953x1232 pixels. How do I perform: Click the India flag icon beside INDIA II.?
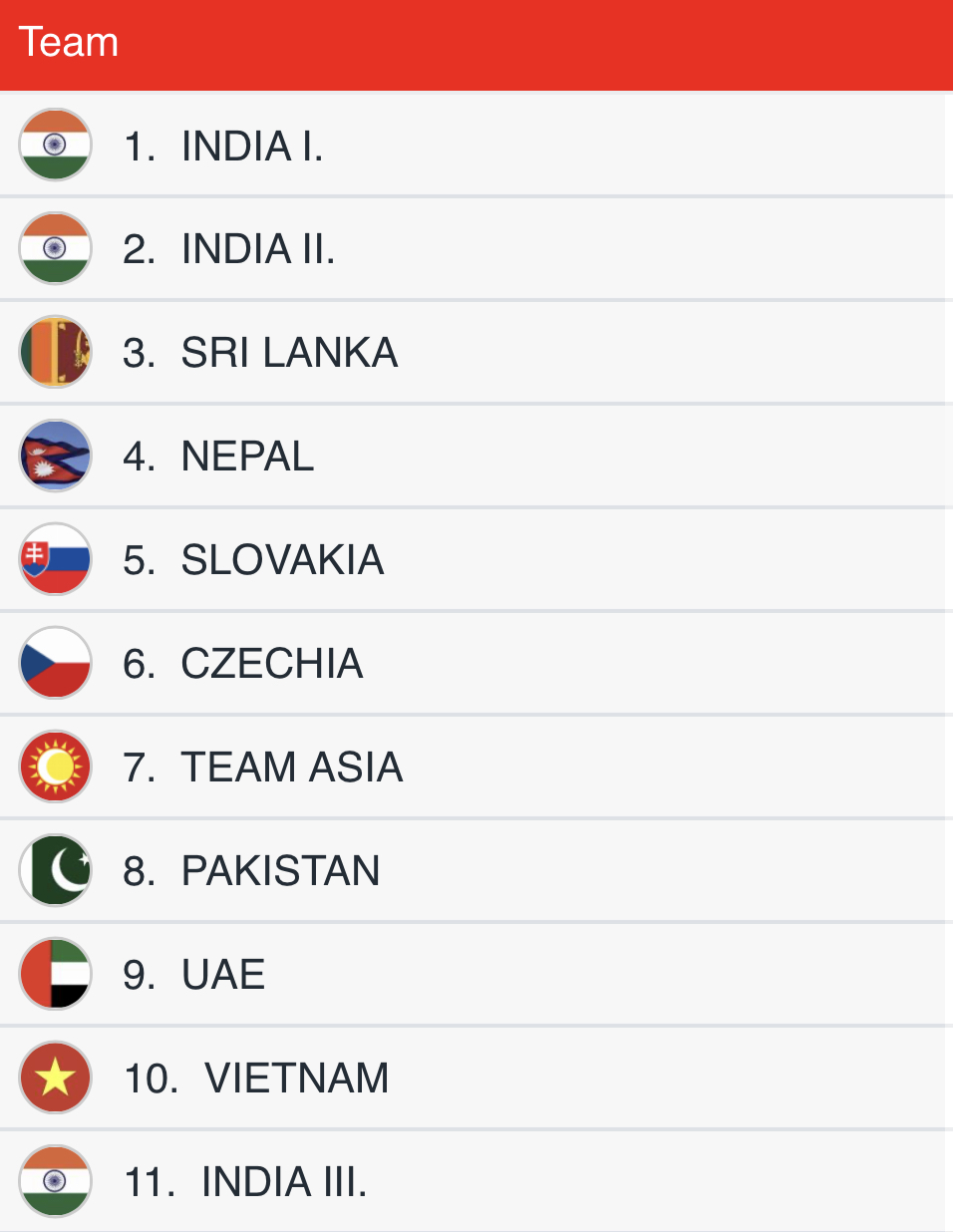(56, 248)
